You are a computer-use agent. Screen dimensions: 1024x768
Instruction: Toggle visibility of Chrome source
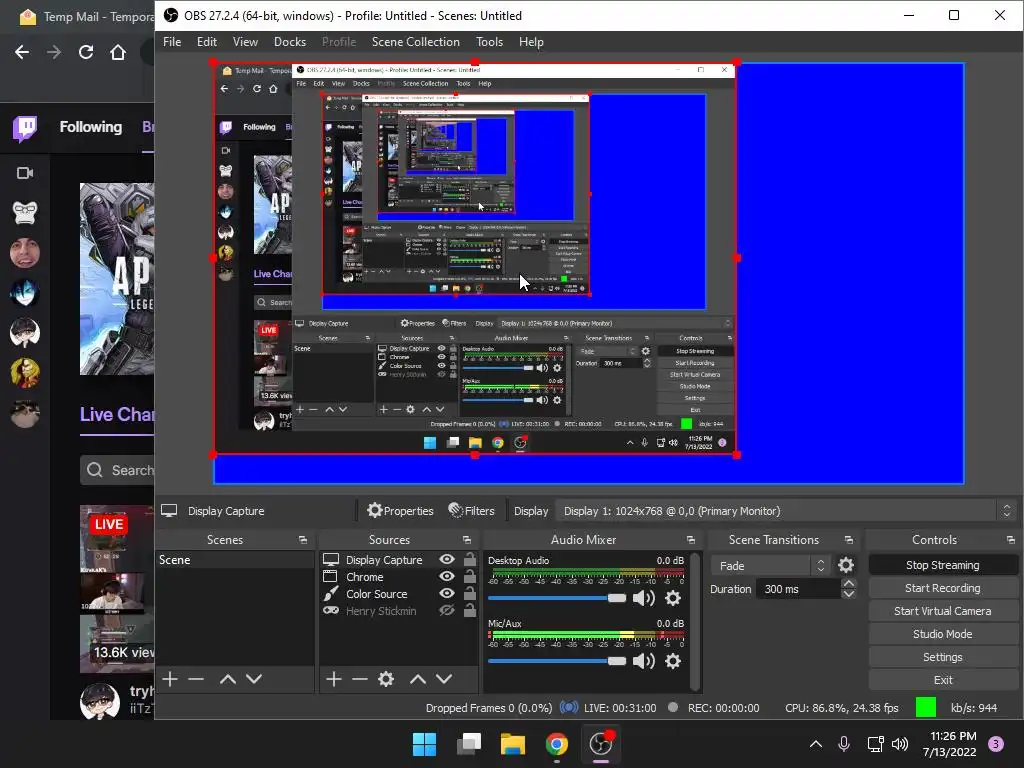coord(447,577)
